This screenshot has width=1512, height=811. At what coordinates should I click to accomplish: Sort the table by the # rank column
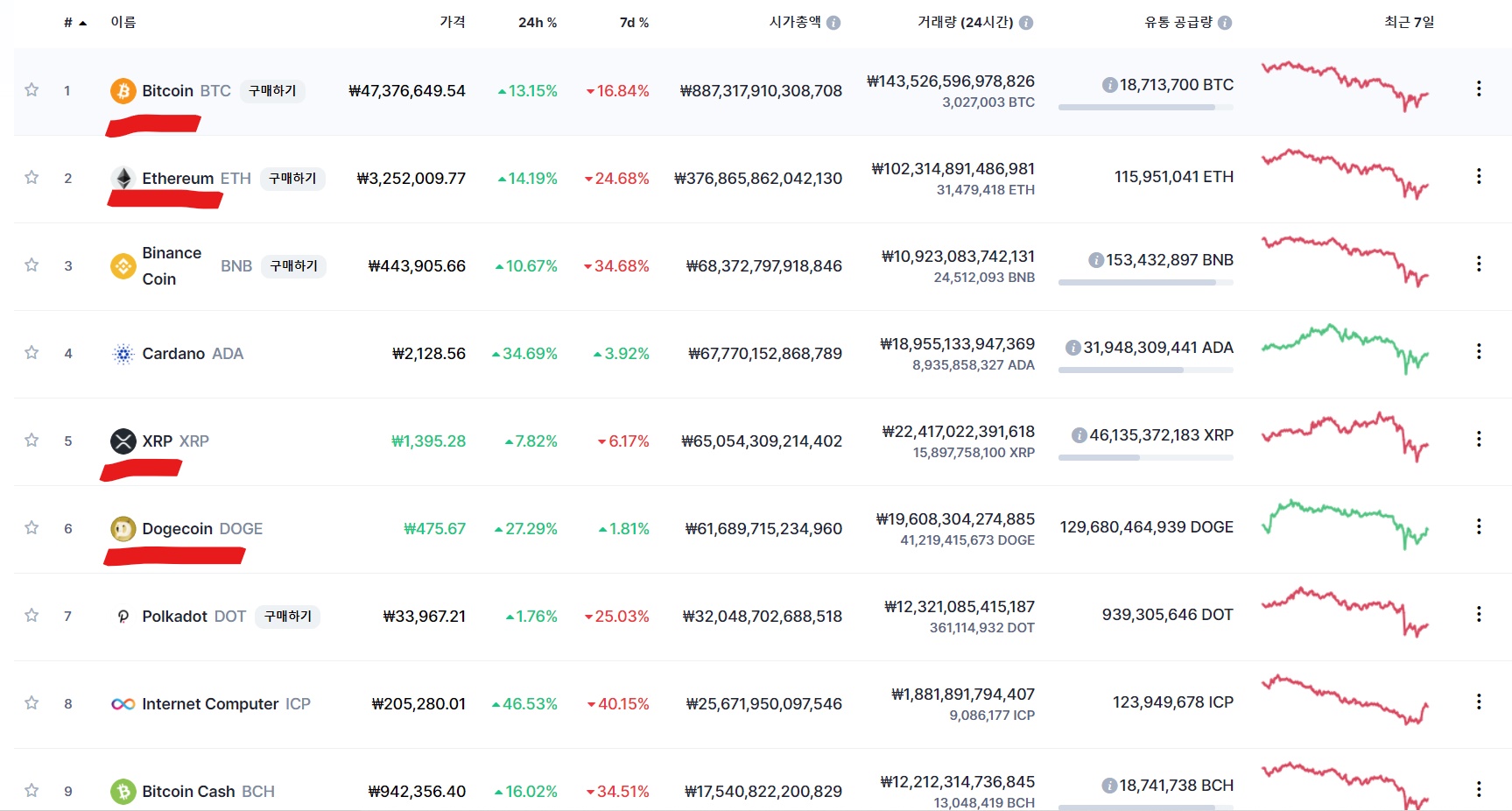(x=74, y=23)
